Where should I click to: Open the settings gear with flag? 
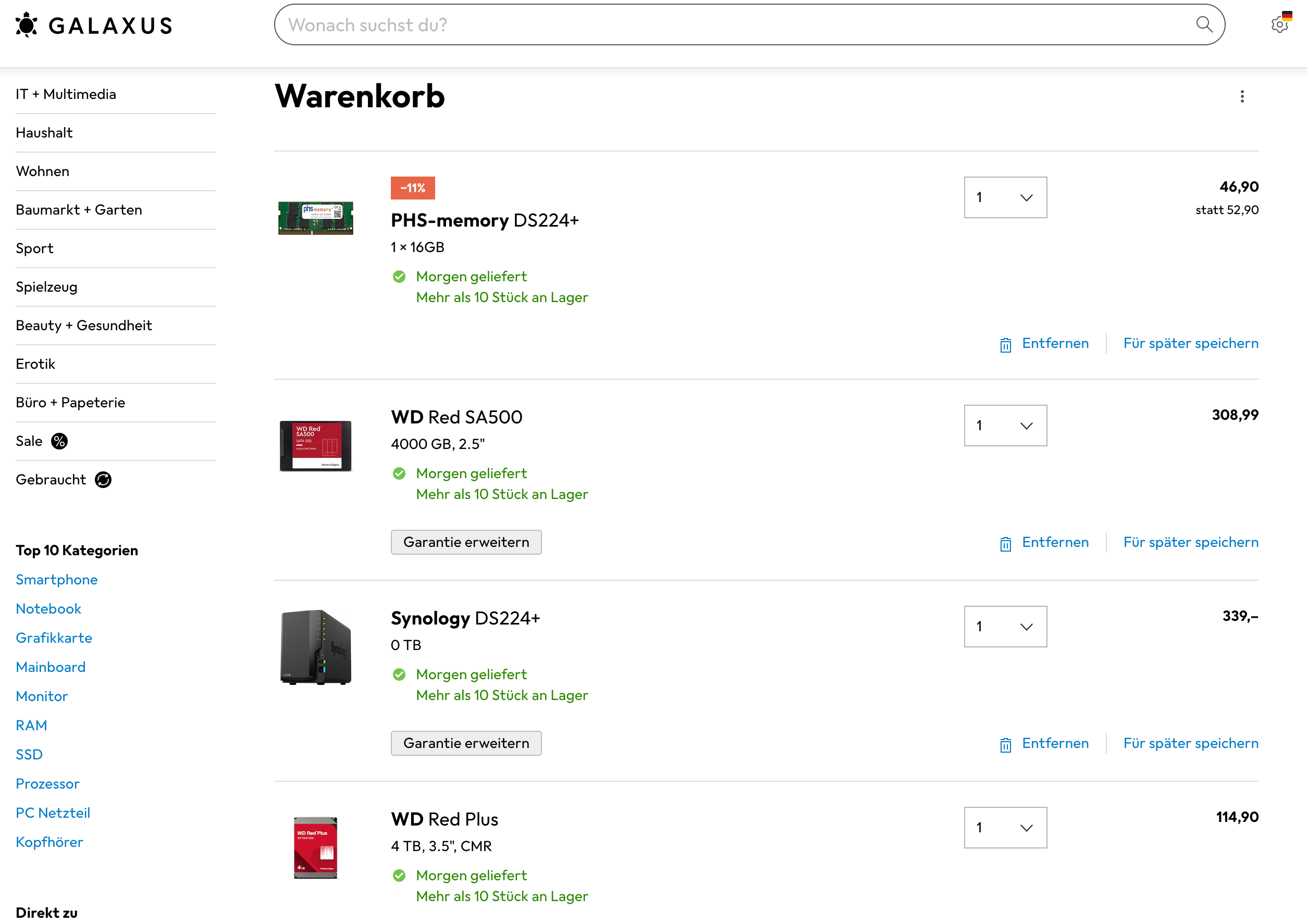[1280, 24]
